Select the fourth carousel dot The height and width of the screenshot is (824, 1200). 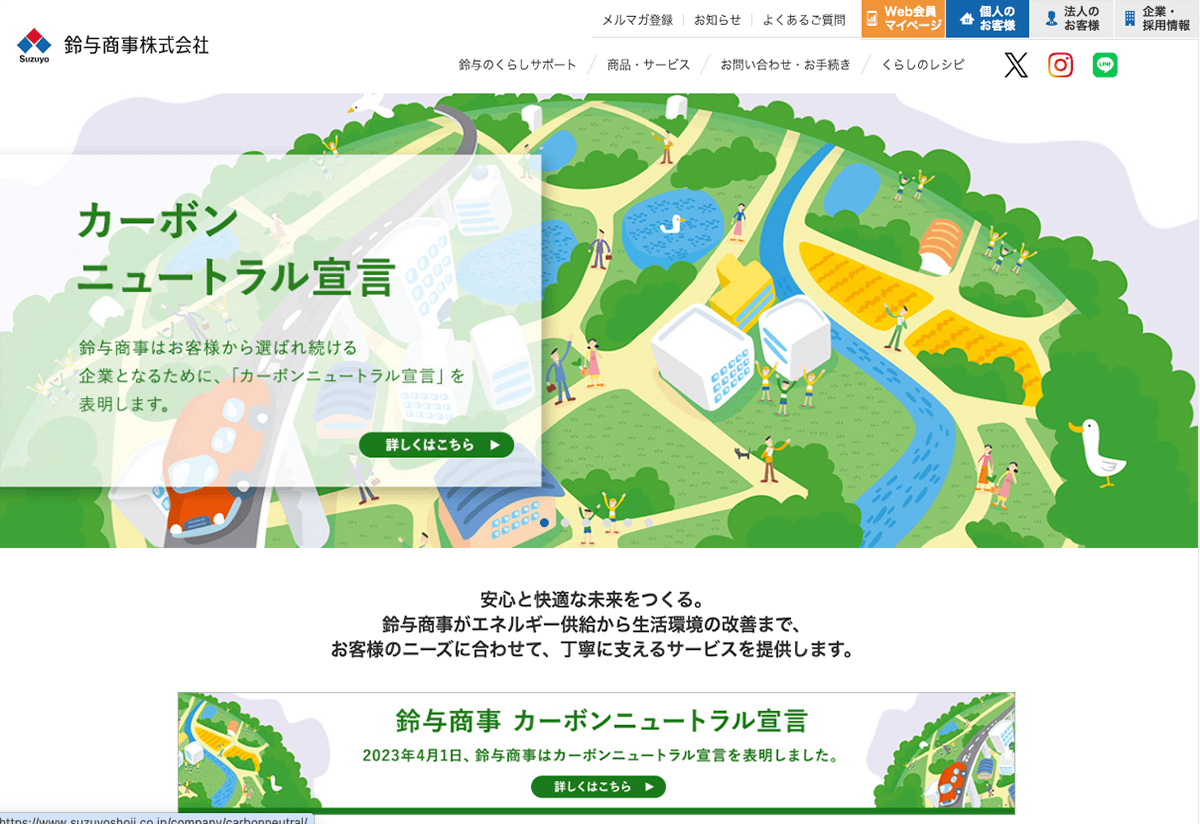pos(607,522)
